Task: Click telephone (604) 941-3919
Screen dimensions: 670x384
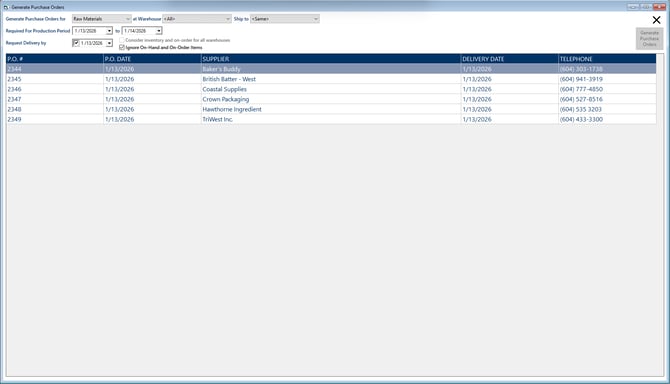Action: [x=607, y=79]
